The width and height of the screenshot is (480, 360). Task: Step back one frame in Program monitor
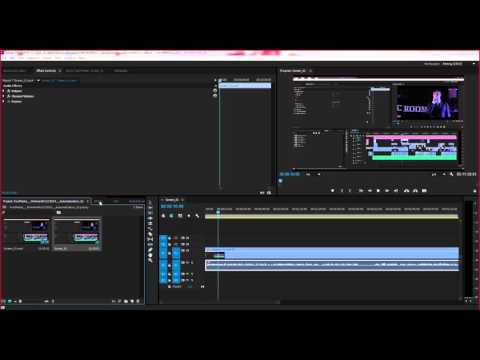pyautogui.click(x=370, y=191)
